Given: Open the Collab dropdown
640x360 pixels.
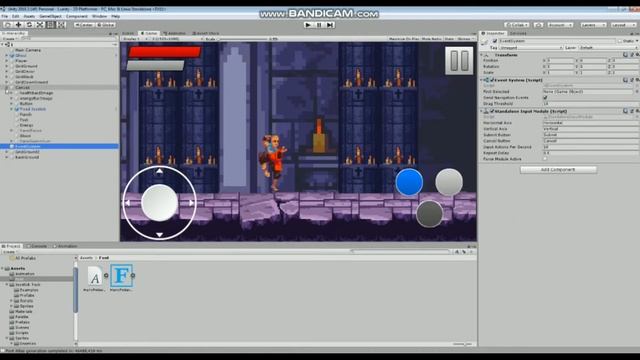Looking at the screenshot, I should (x=517, y=25).
